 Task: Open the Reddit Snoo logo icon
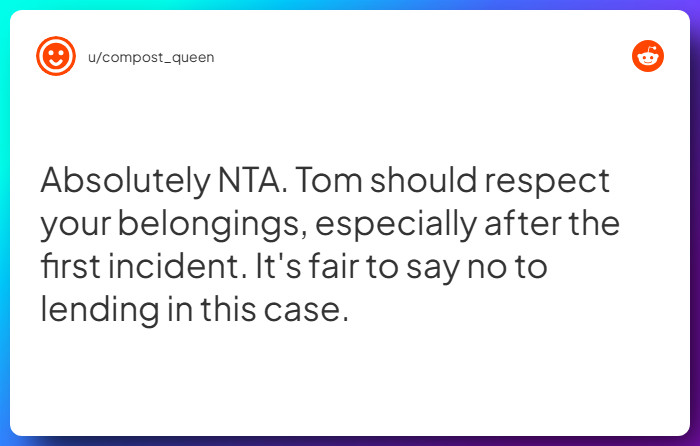648,56
